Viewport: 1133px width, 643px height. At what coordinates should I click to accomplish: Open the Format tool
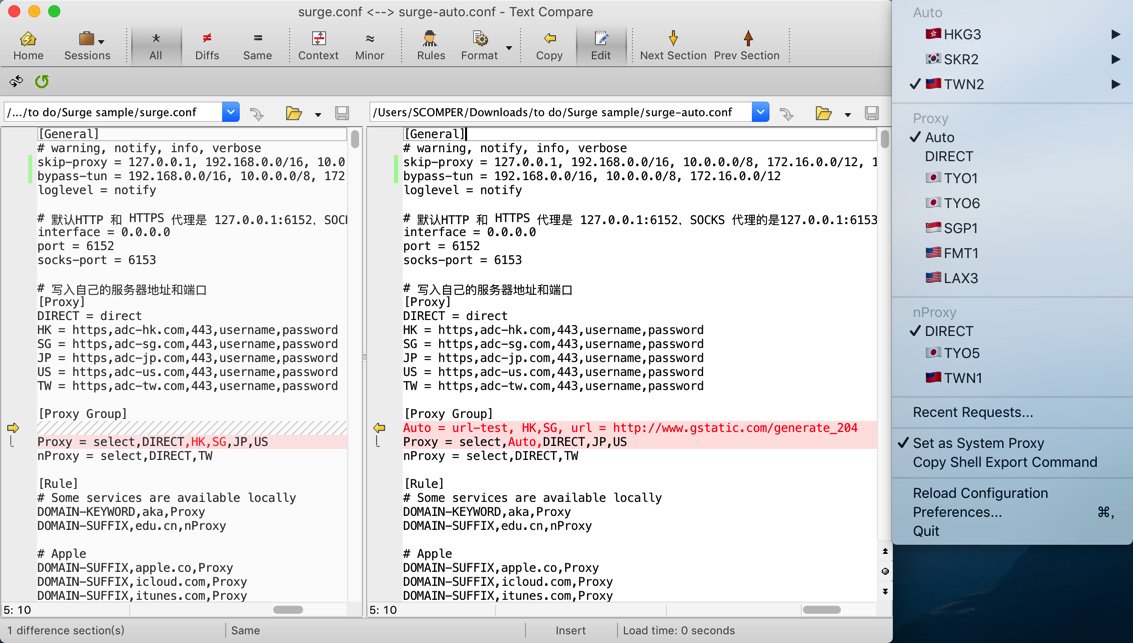(479, 46)
